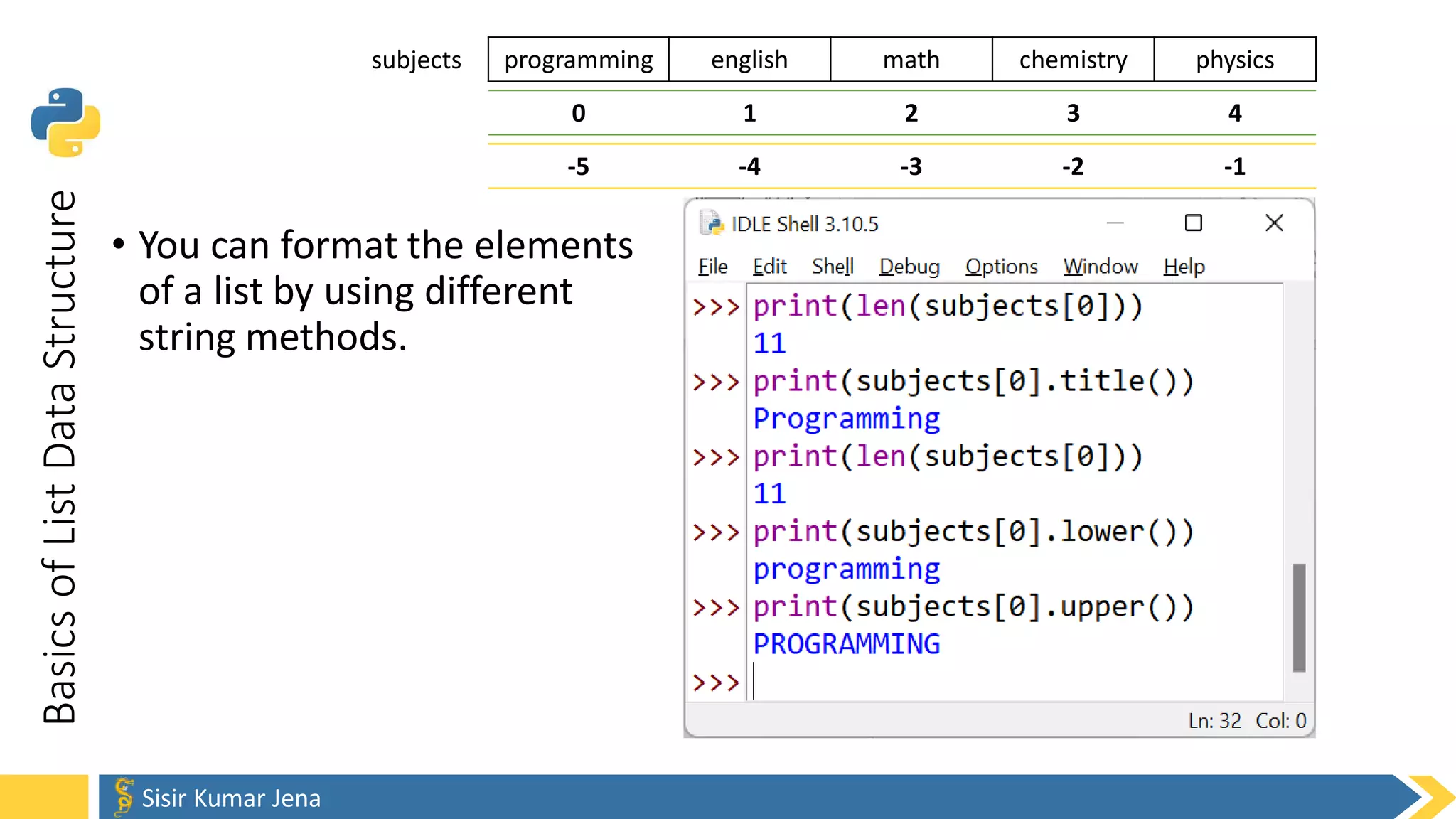Open the File menu in IDLE Shell

[712, 267]
